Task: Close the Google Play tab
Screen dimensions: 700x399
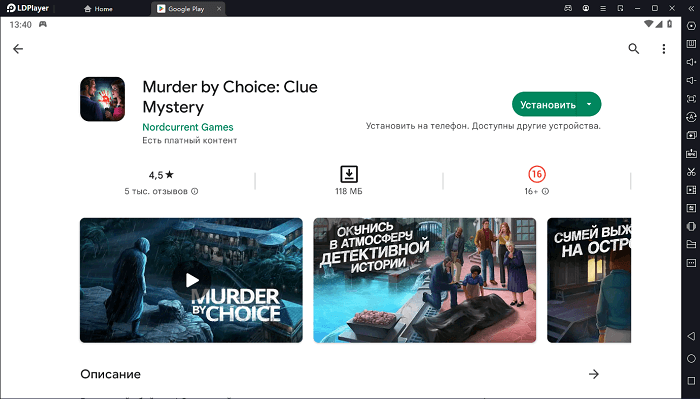Action: 219,9
